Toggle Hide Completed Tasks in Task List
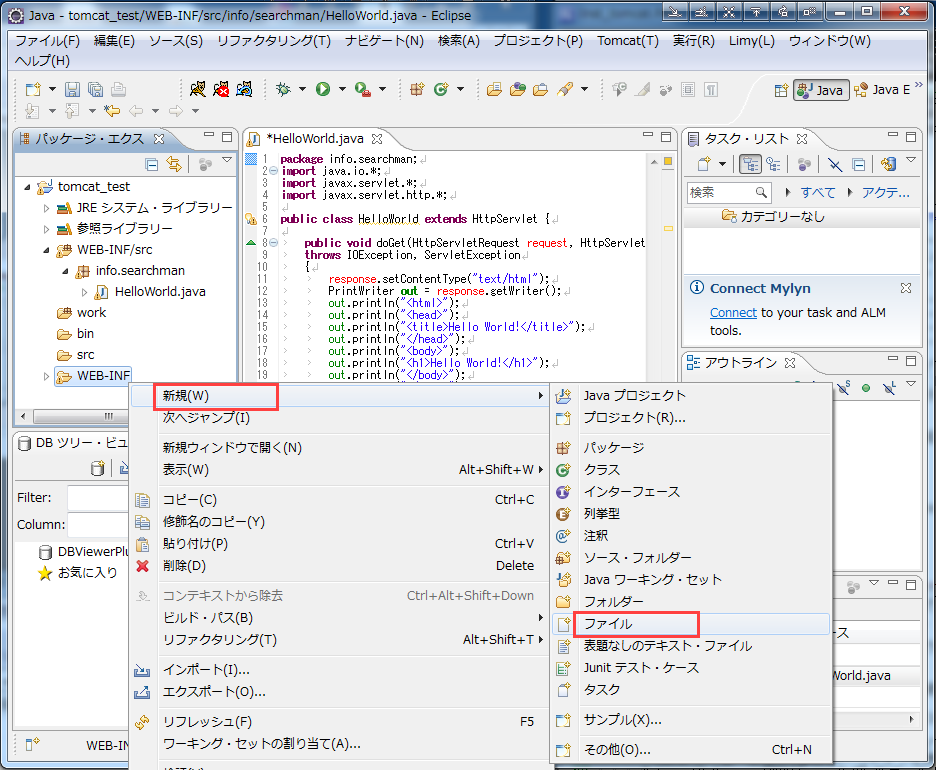Viewport: 936px width, 770px height. (835, 164)
